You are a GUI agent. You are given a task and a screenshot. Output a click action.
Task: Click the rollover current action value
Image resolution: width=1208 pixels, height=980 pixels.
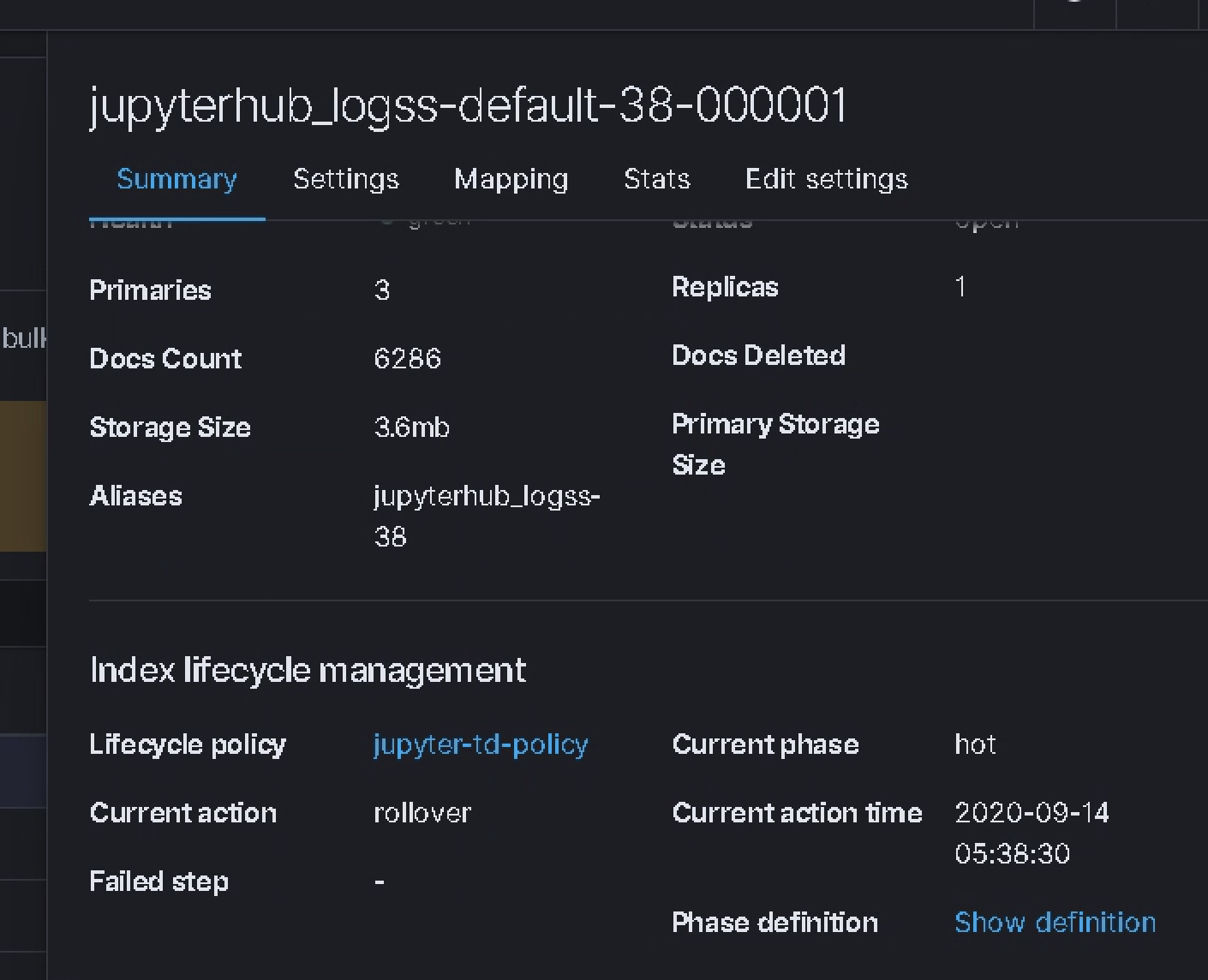tap(422, 813)
